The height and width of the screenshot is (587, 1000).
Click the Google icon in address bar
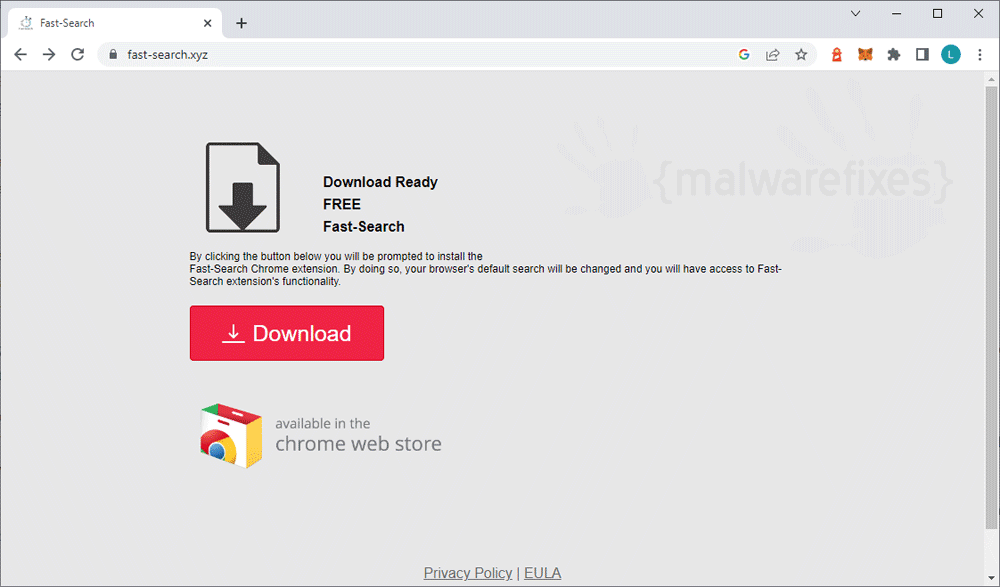point(744,55)
